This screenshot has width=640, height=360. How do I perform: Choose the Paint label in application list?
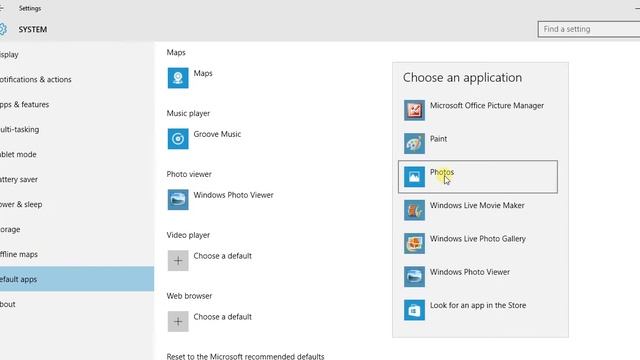[438, 139]
